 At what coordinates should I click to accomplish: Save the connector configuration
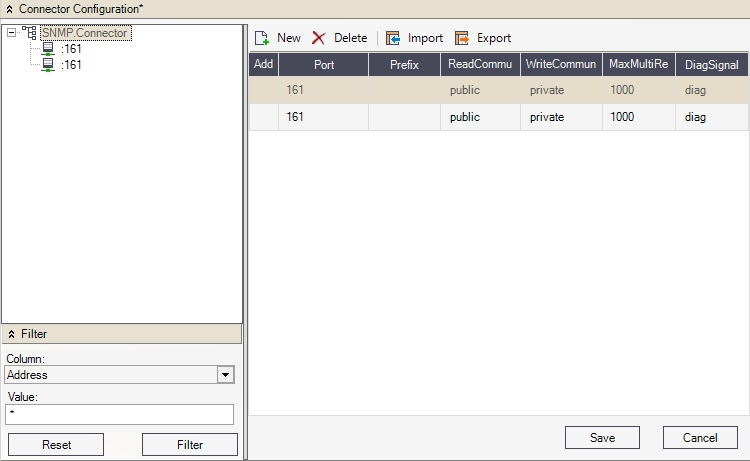(x=602, y=438)
